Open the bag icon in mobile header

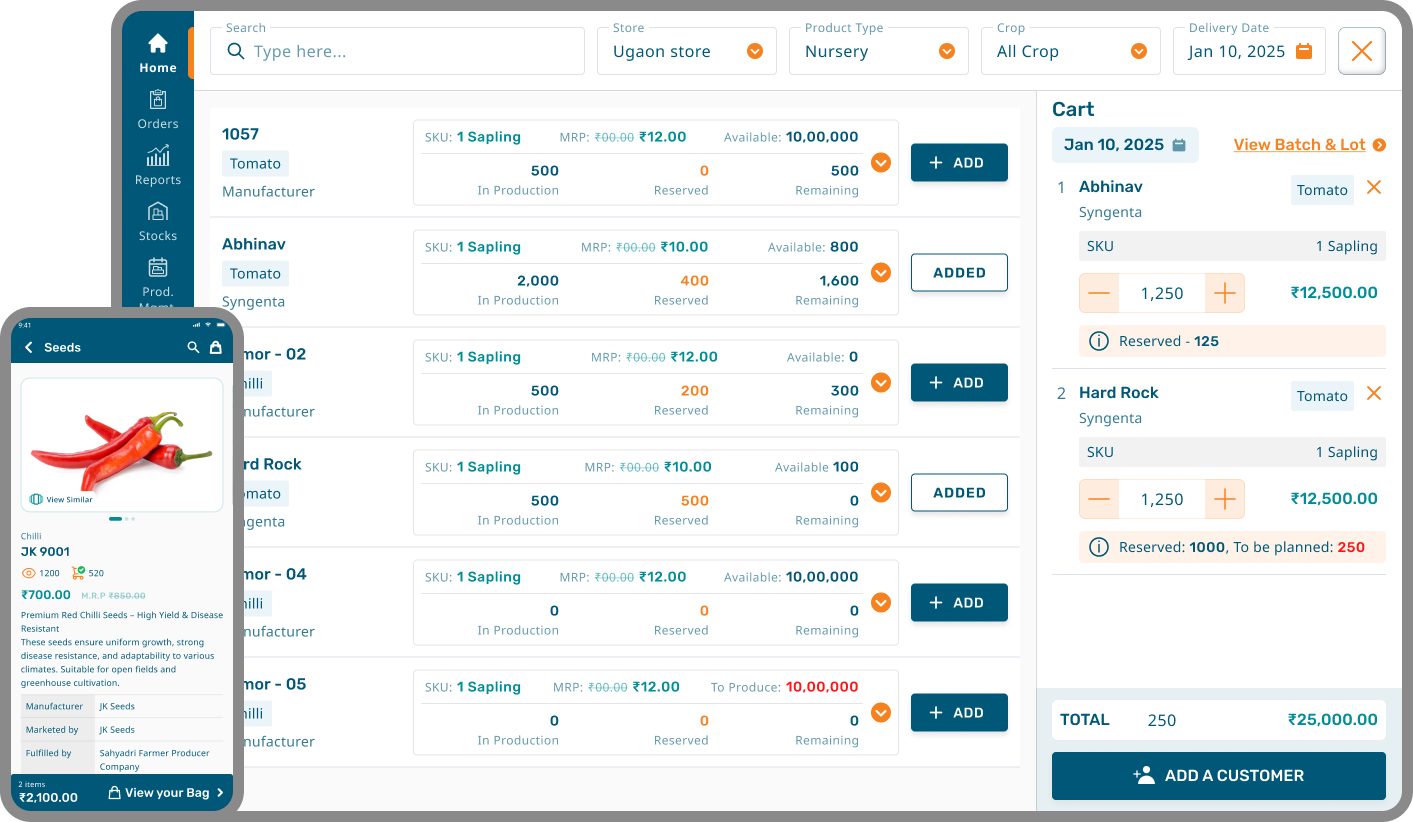(215, 347)
